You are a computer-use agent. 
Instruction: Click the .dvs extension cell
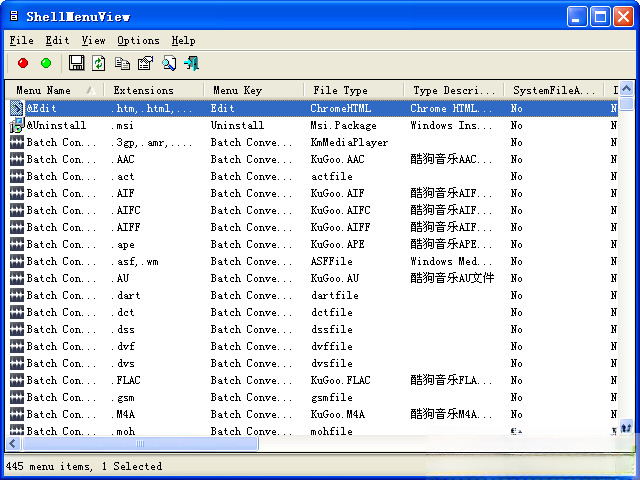click(x=123, y=363)
